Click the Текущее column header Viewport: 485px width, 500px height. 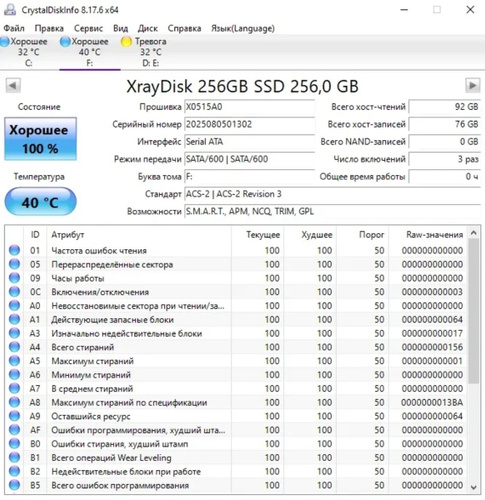click(x=258, y=235)
